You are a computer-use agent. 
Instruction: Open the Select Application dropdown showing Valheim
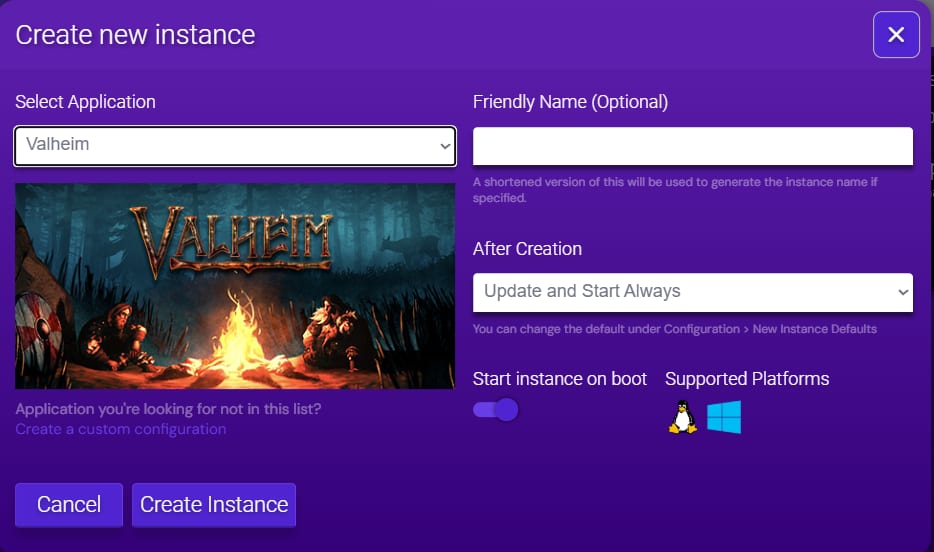pos(234,146)
